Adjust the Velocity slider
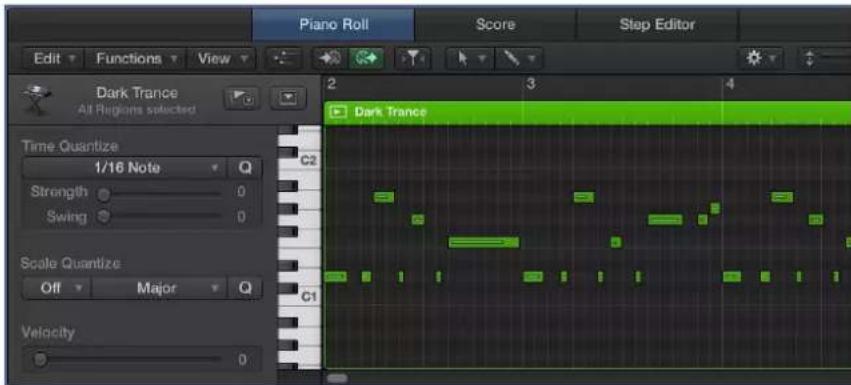This screenshot has width=851, height=385. [x=41, y=359]
